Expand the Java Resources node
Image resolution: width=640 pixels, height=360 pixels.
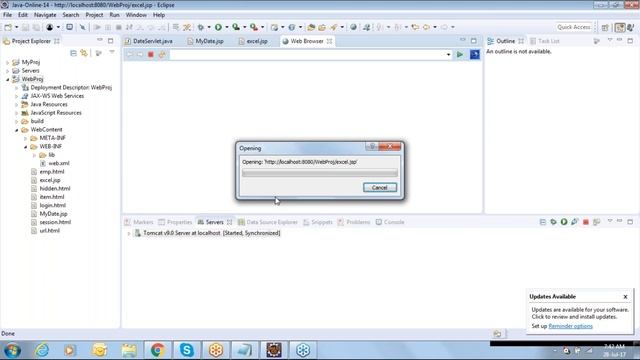click(x=16, y=104)
